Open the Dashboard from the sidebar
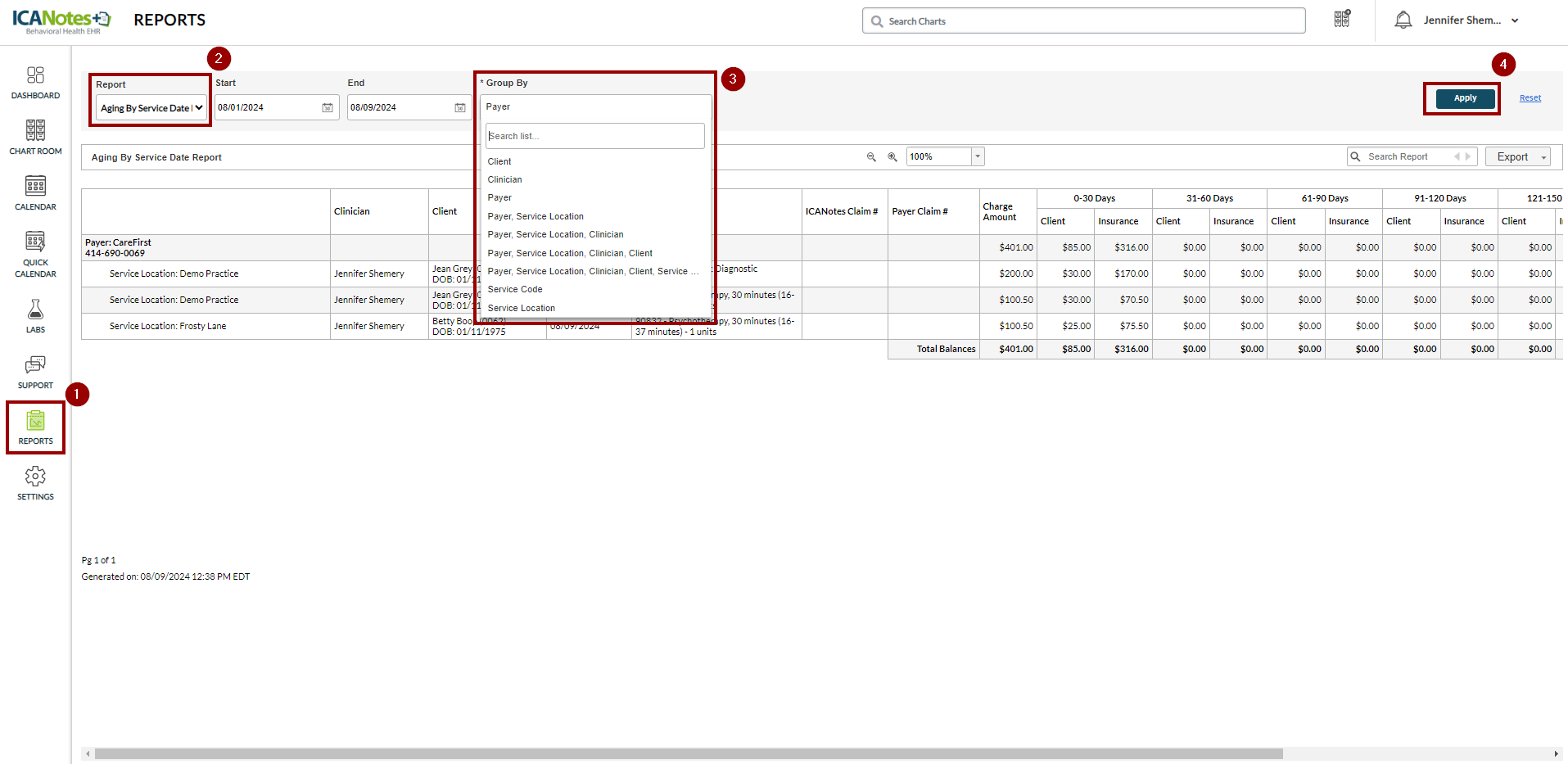Image resolution: width=1568 pixels, height=764 pixels. [35, 83]
